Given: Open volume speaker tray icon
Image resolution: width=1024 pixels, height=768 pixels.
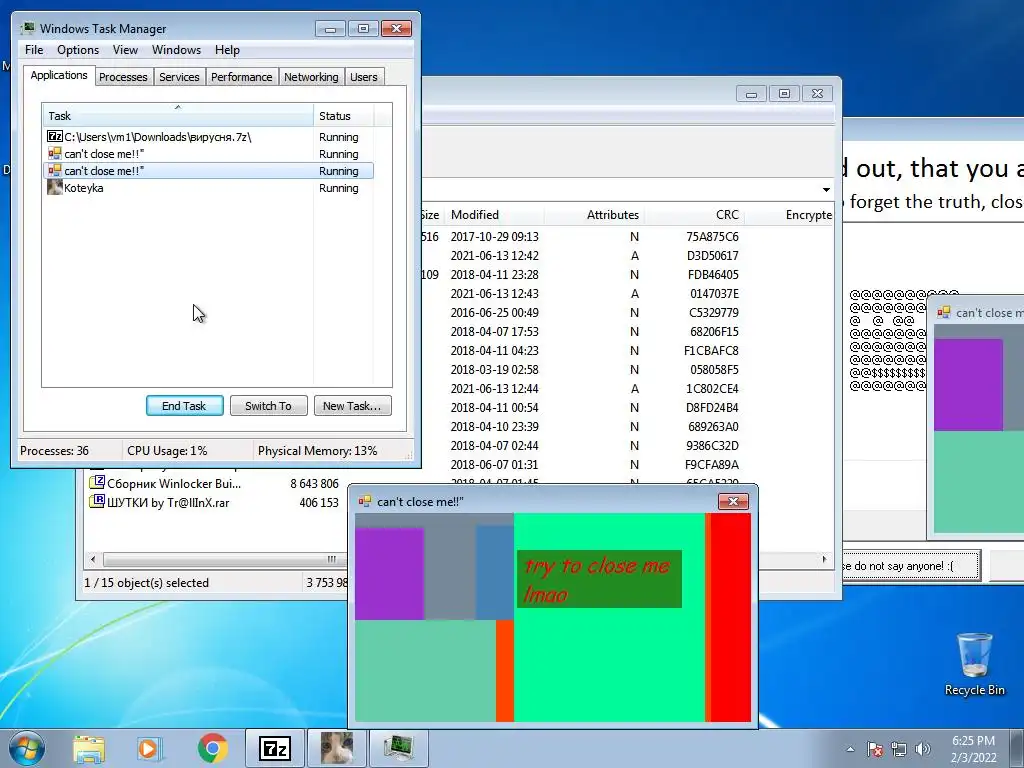Looking at the screenshot, I should tap(922, 750).
